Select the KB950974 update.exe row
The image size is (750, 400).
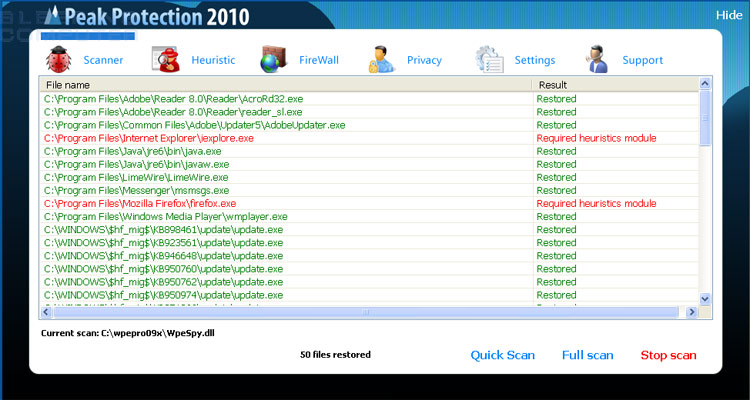(x=369, y=295)
